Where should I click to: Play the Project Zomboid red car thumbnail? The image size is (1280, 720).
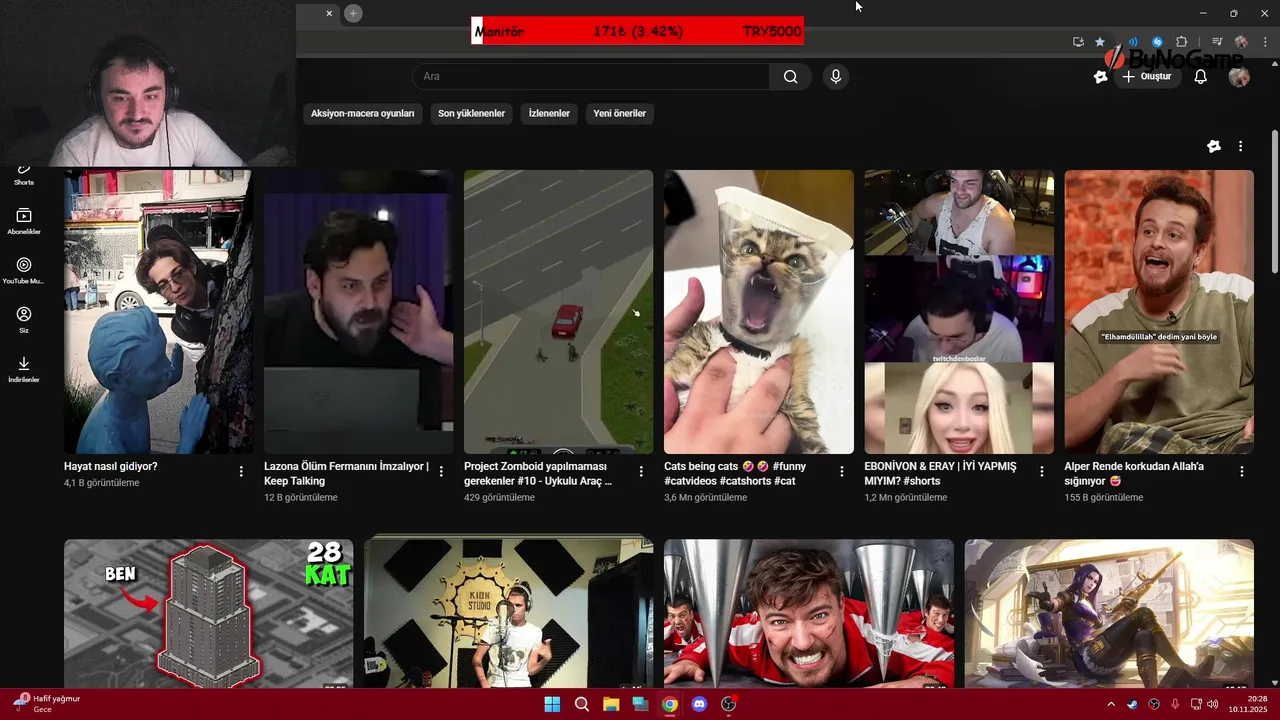558,312
